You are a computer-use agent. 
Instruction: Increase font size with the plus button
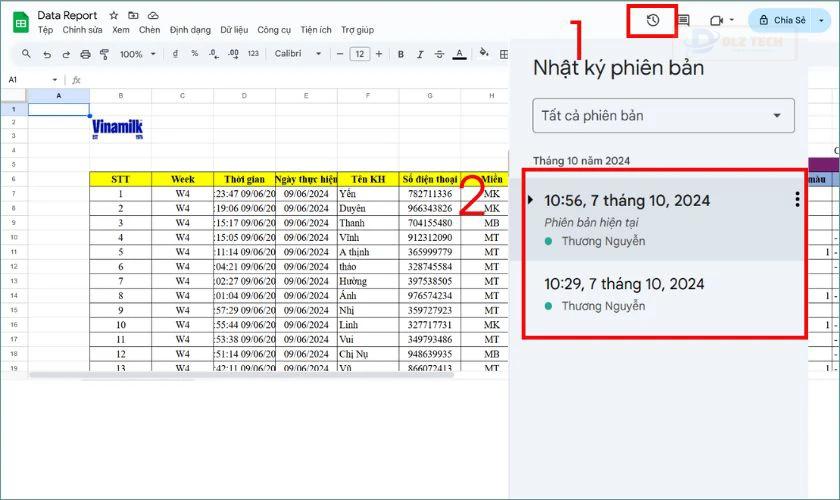379,54
